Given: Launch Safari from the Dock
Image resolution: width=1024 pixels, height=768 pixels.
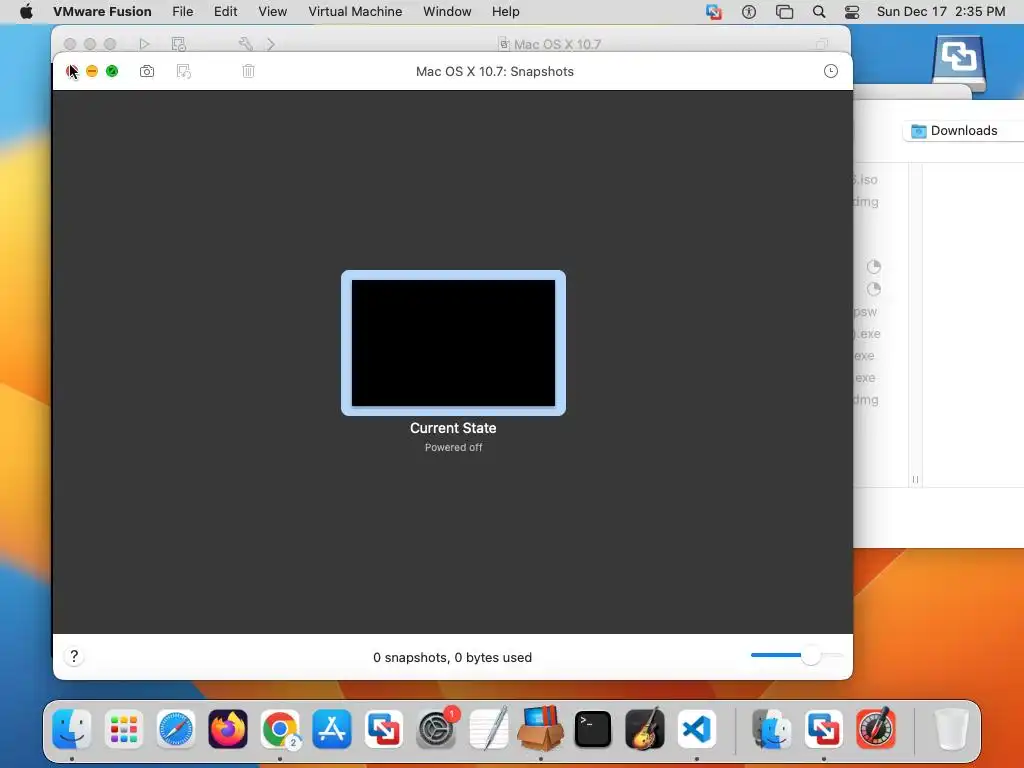Looking at the screenshot, I should (x=176, y=729).
